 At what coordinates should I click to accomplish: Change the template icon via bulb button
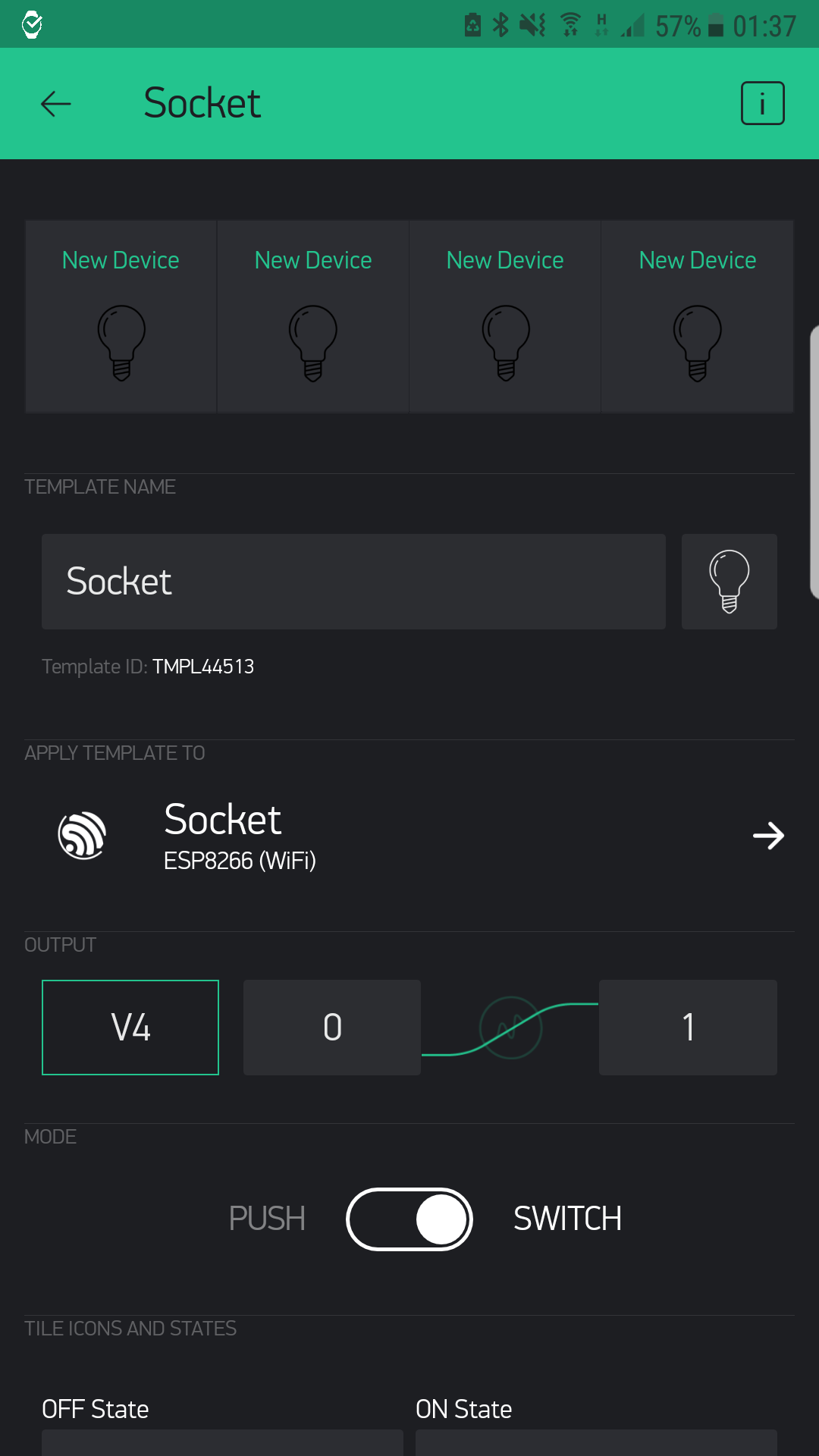pos(730,582)
